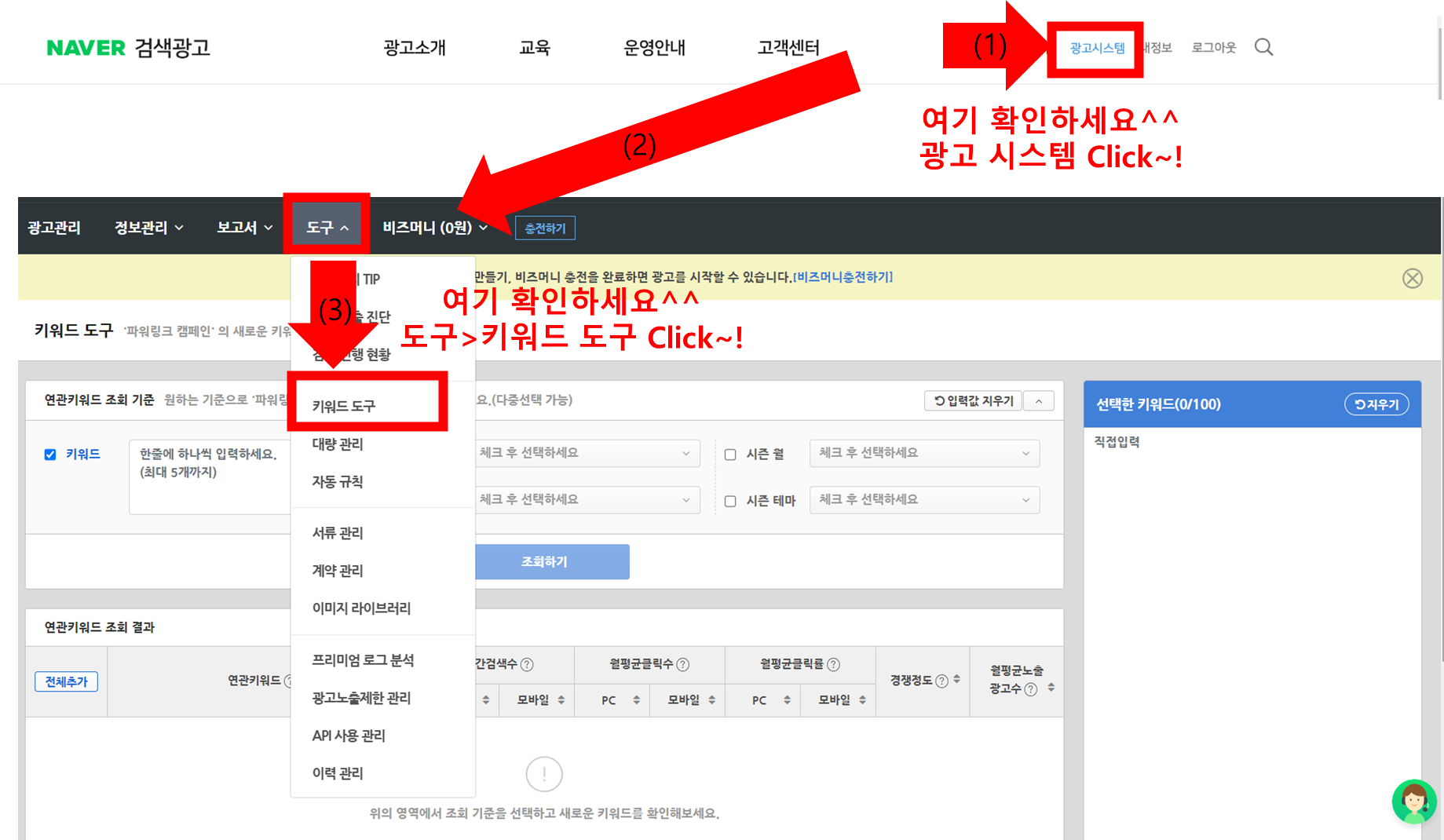Open the 시즌 월 dropdown
The height and width of the screenshot is (840, 1444).
pos(924,453)
